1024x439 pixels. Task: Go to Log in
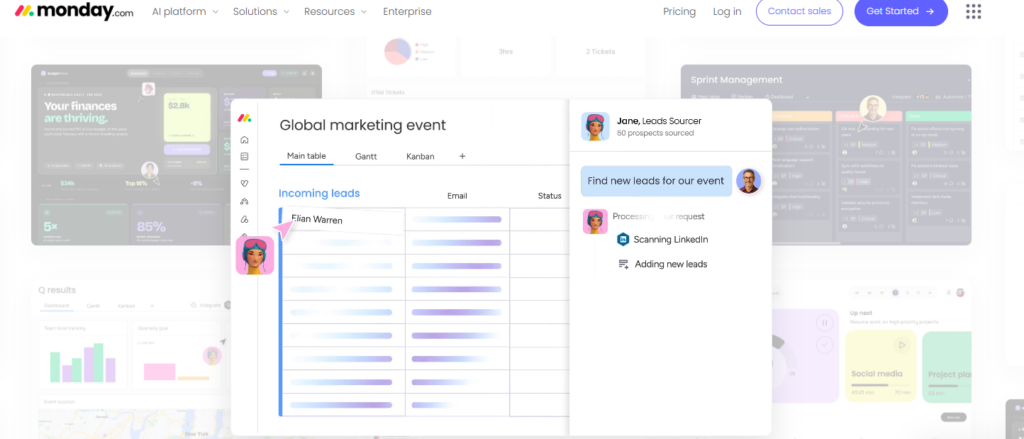click(x=727, y=12)
